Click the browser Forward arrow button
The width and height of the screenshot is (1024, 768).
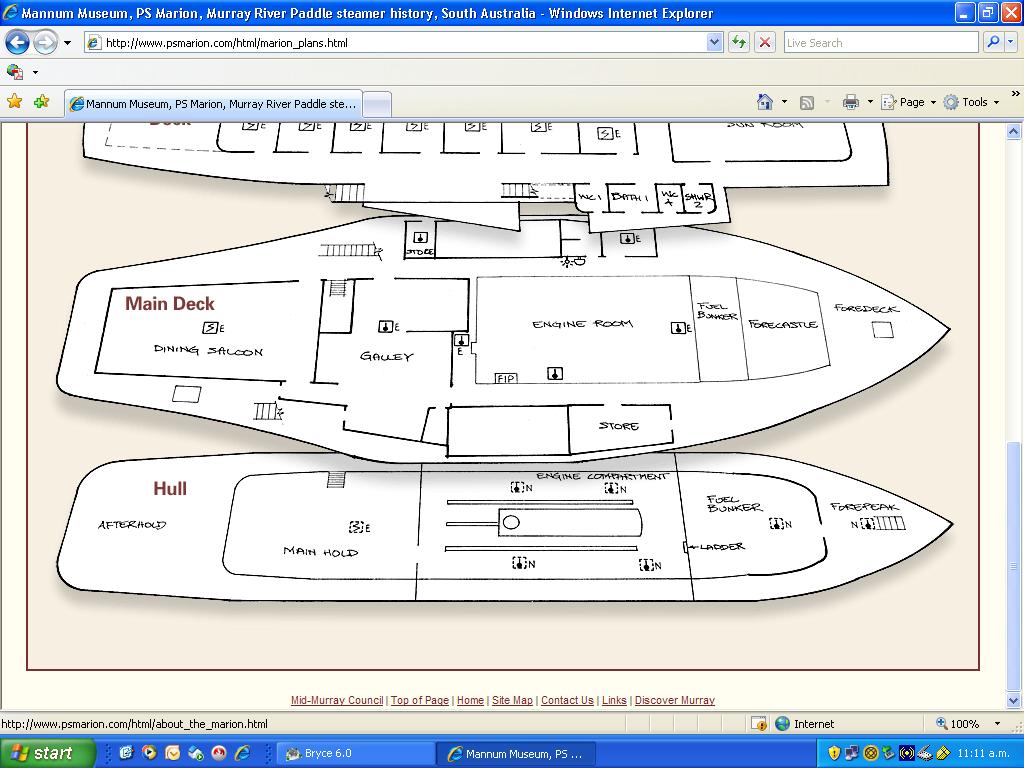pos(45,43)
